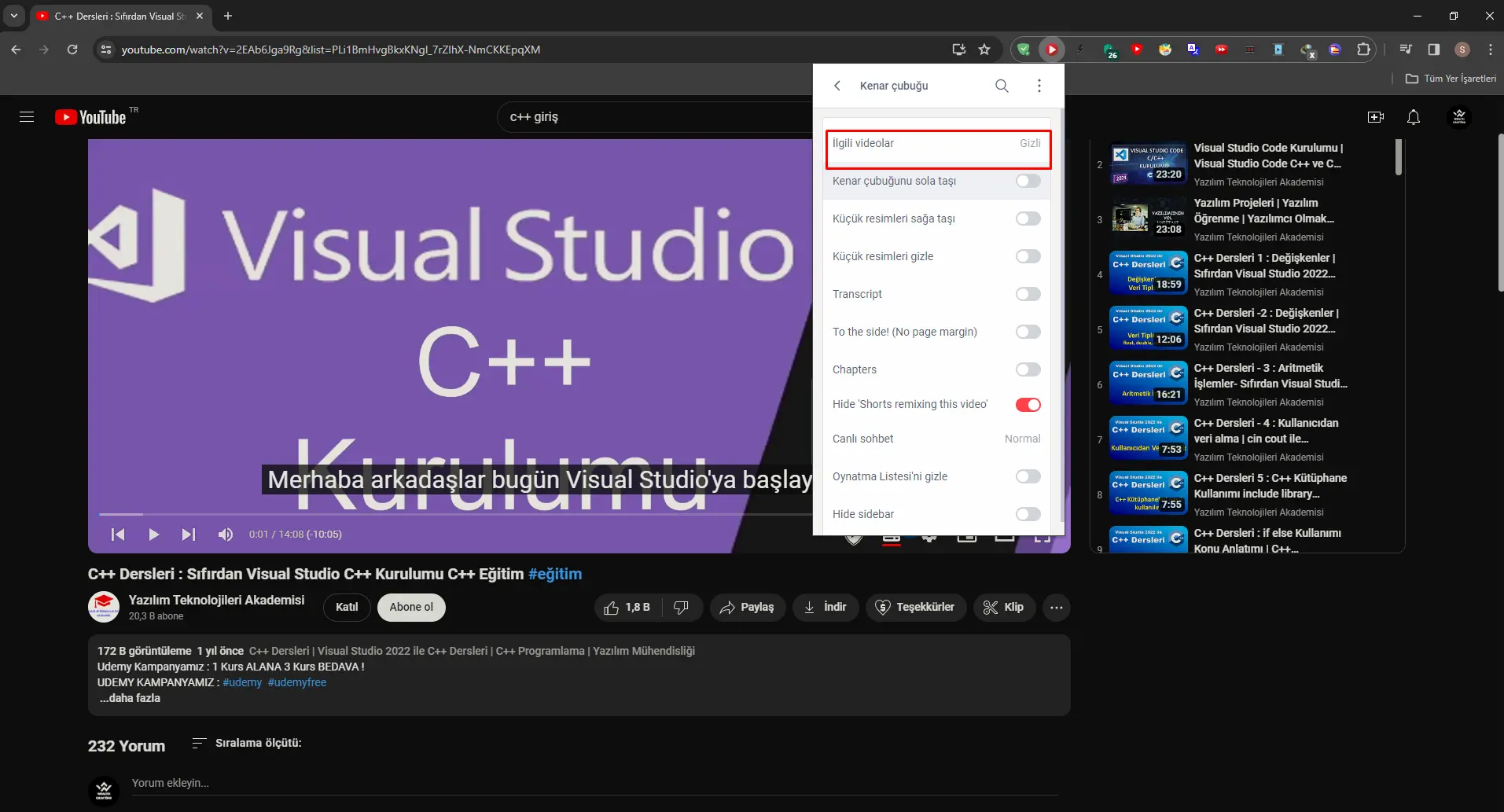Open the Chrome three-dot menu
1504x812 pixels.
point(1490,50)
